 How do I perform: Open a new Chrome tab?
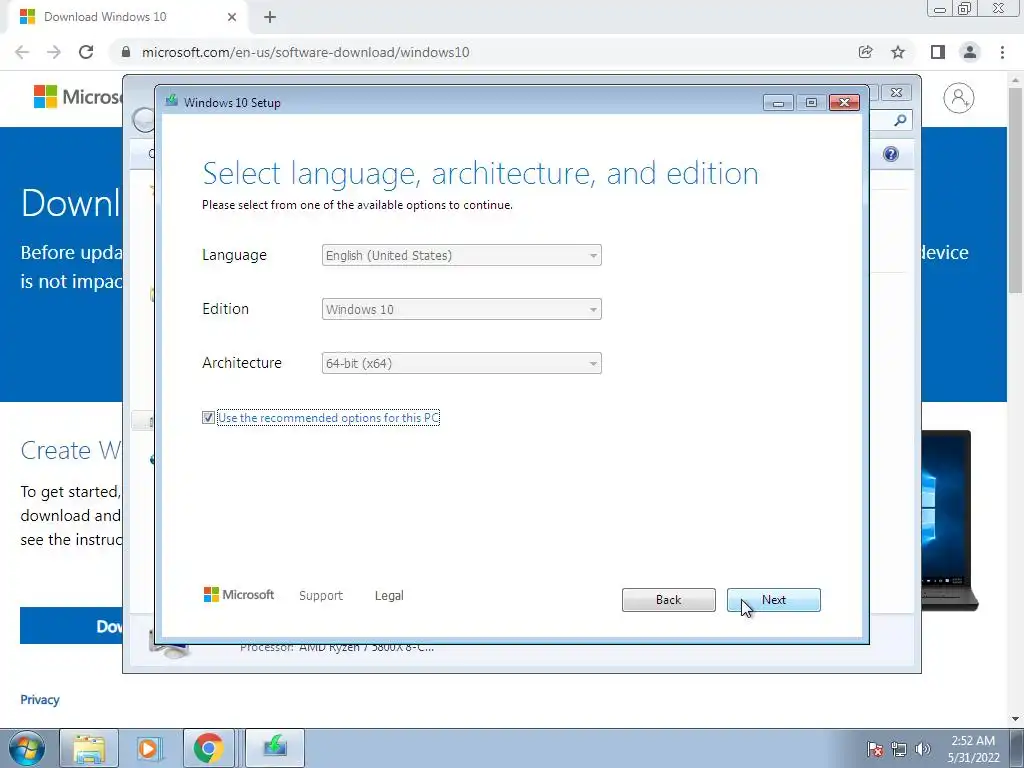tap(270, 17)
